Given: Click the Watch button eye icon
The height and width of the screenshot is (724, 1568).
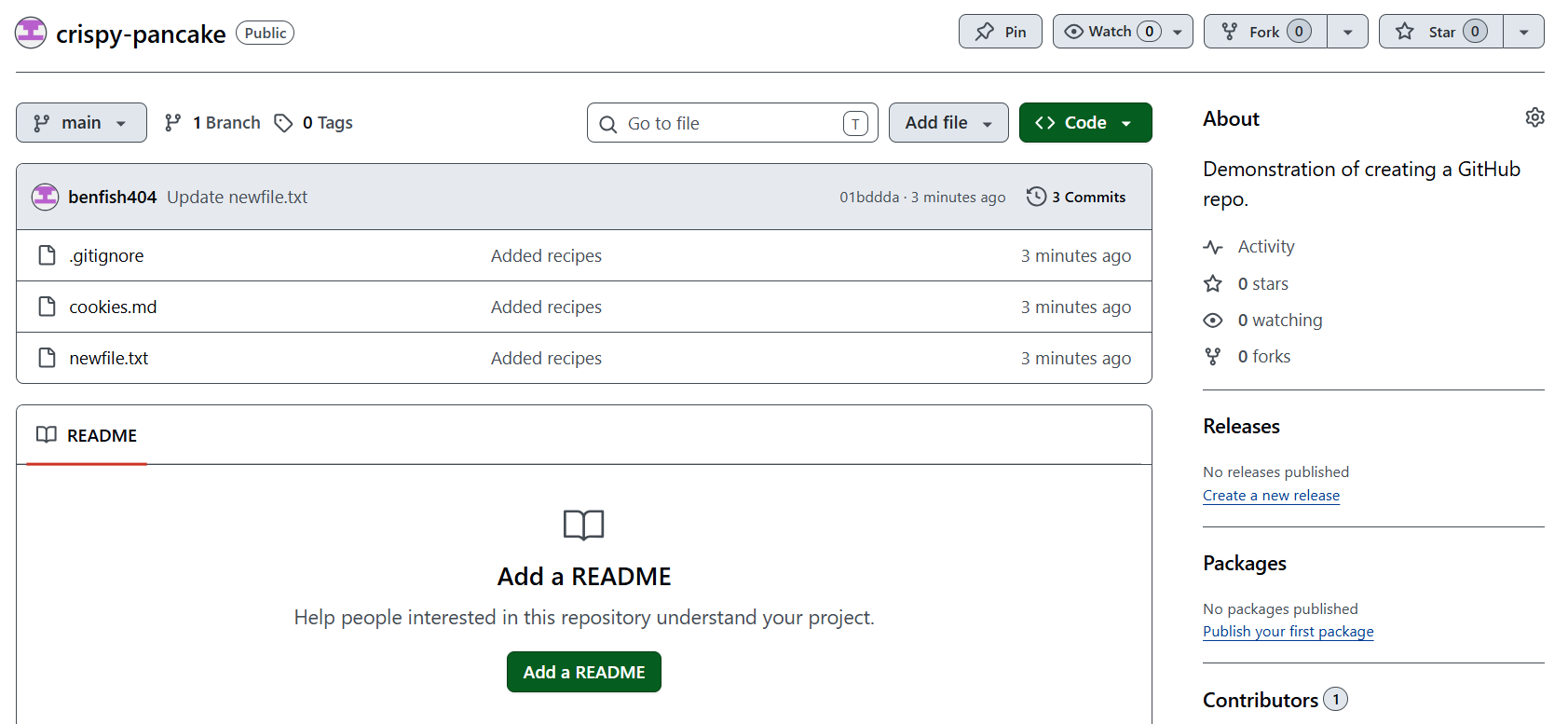Looking at the screenshot, I should pos(1074,32).
